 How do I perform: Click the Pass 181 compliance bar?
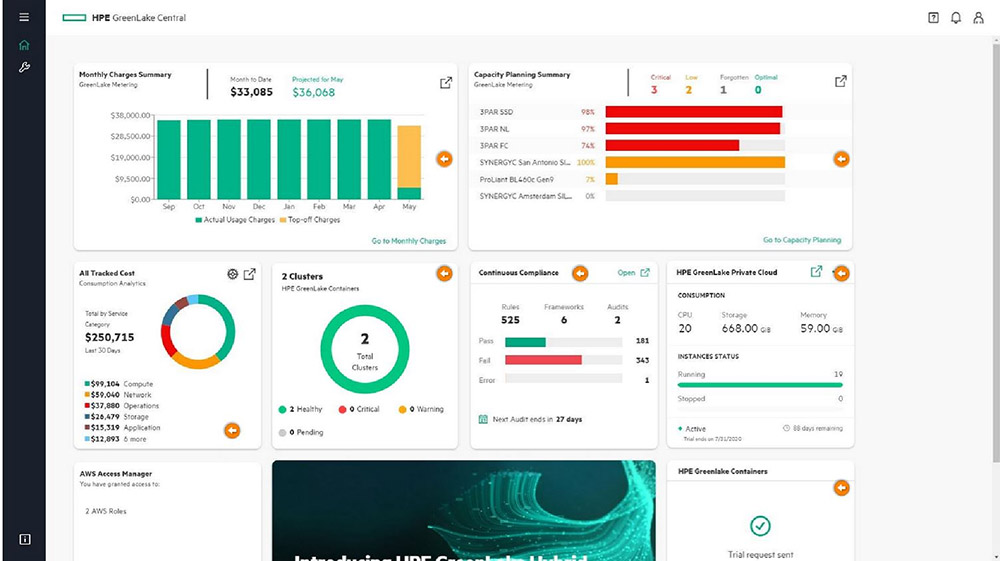[x=526, y=342]
